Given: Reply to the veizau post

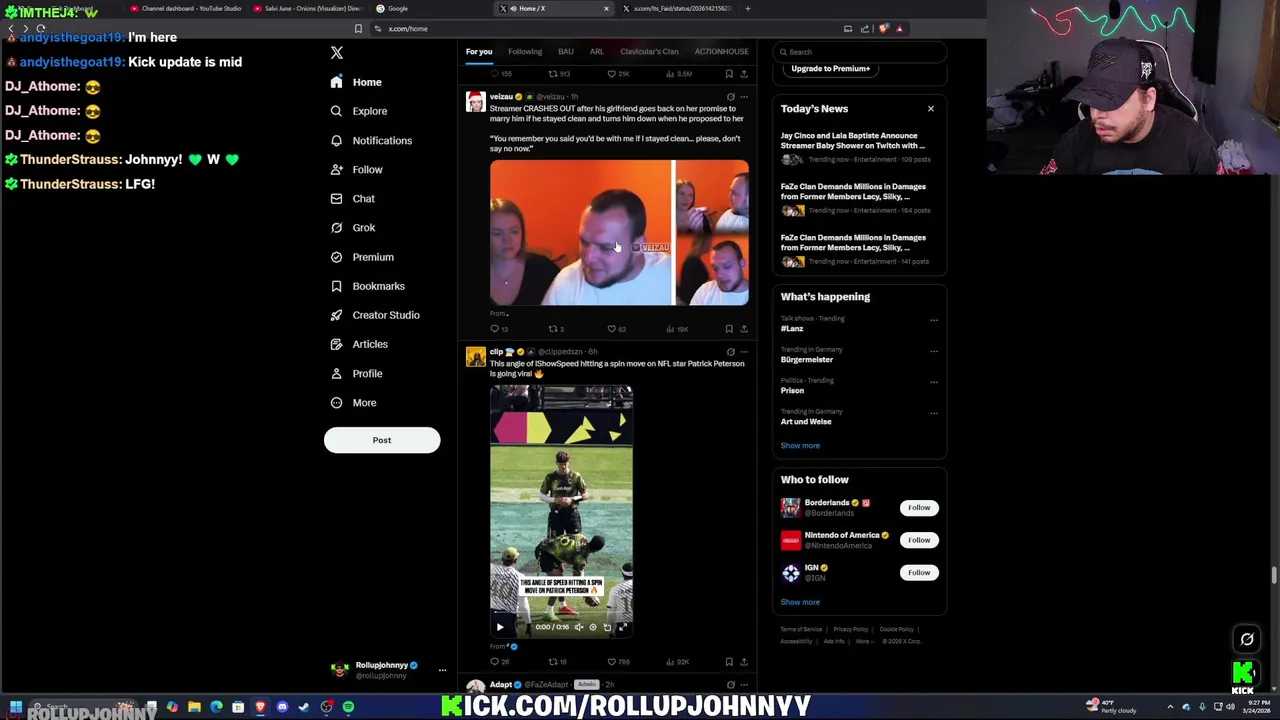Looking at the screenshot, I should click(x=498, y=328).
